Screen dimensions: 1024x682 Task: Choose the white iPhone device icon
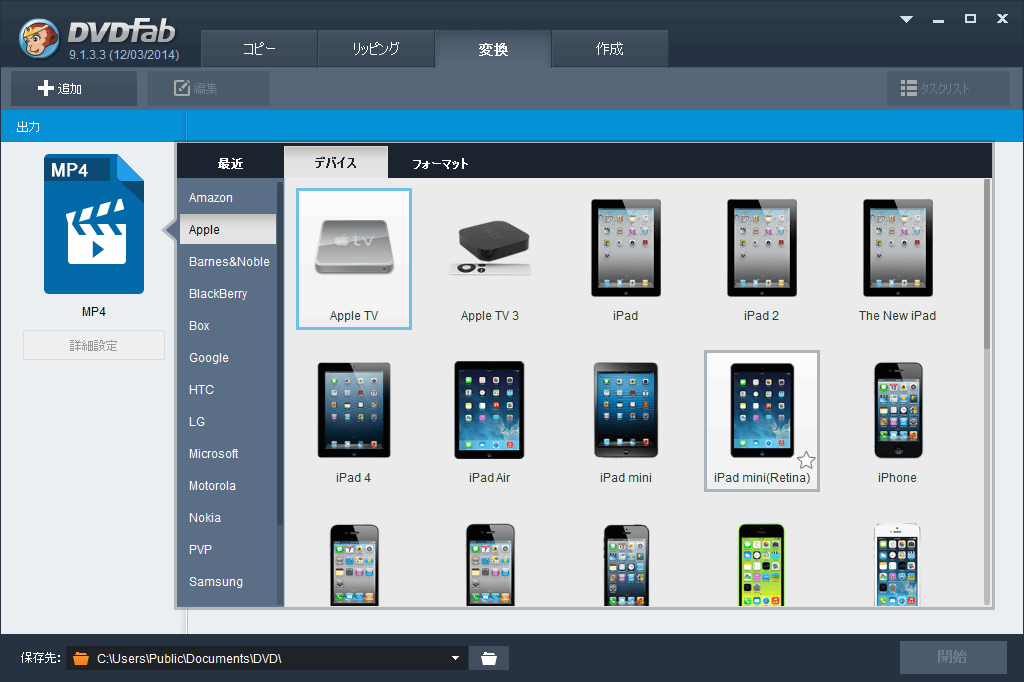[897, 564]
